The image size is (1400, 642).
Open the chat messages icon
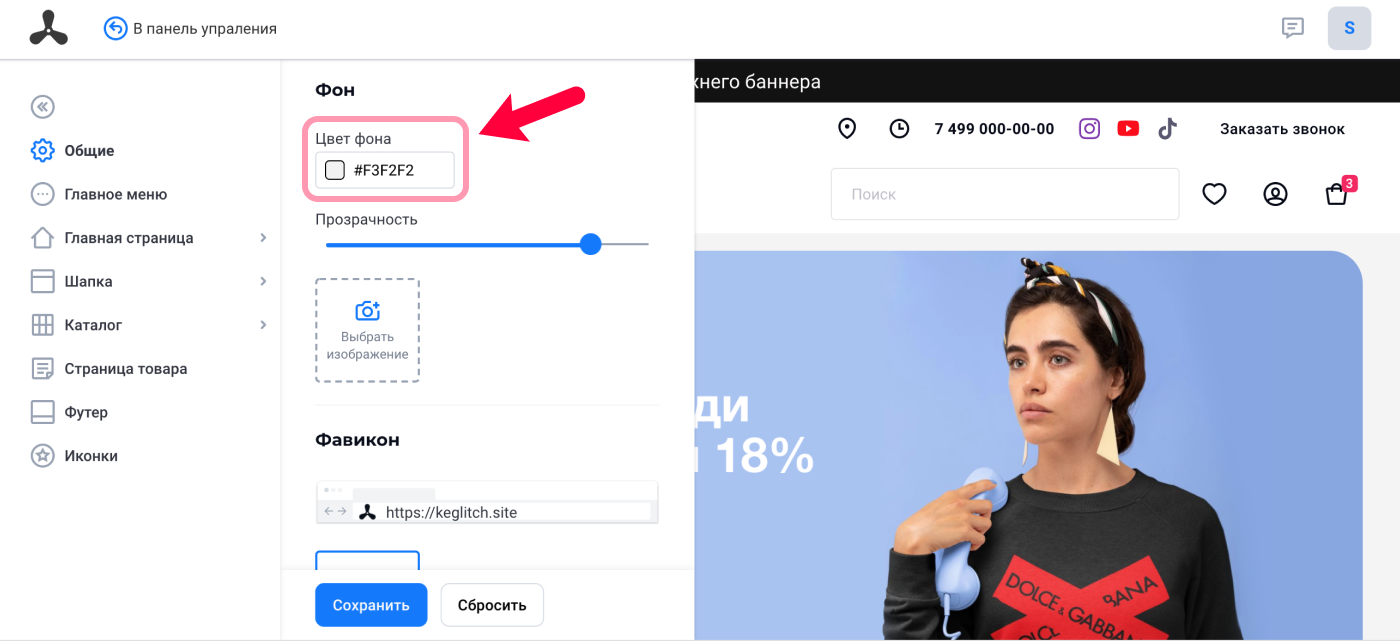click(x=1293, y=28)
